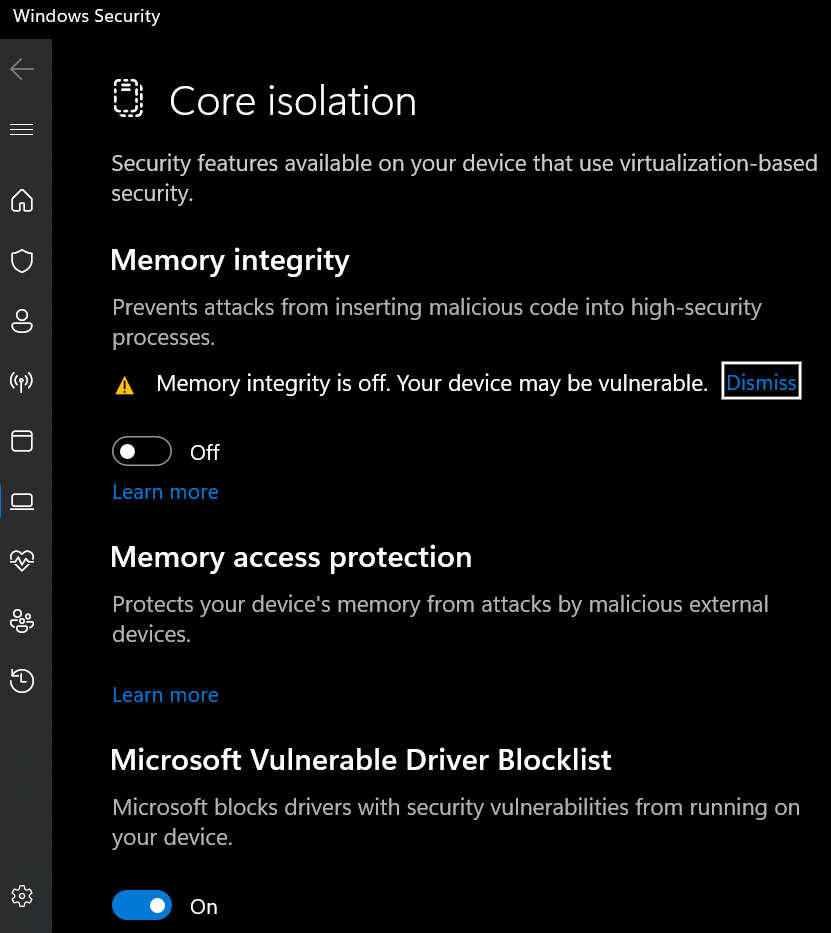
Task: Disable the Microsoft Vulnerable Driver Blocklist
Action: click(x=142, y=905)
